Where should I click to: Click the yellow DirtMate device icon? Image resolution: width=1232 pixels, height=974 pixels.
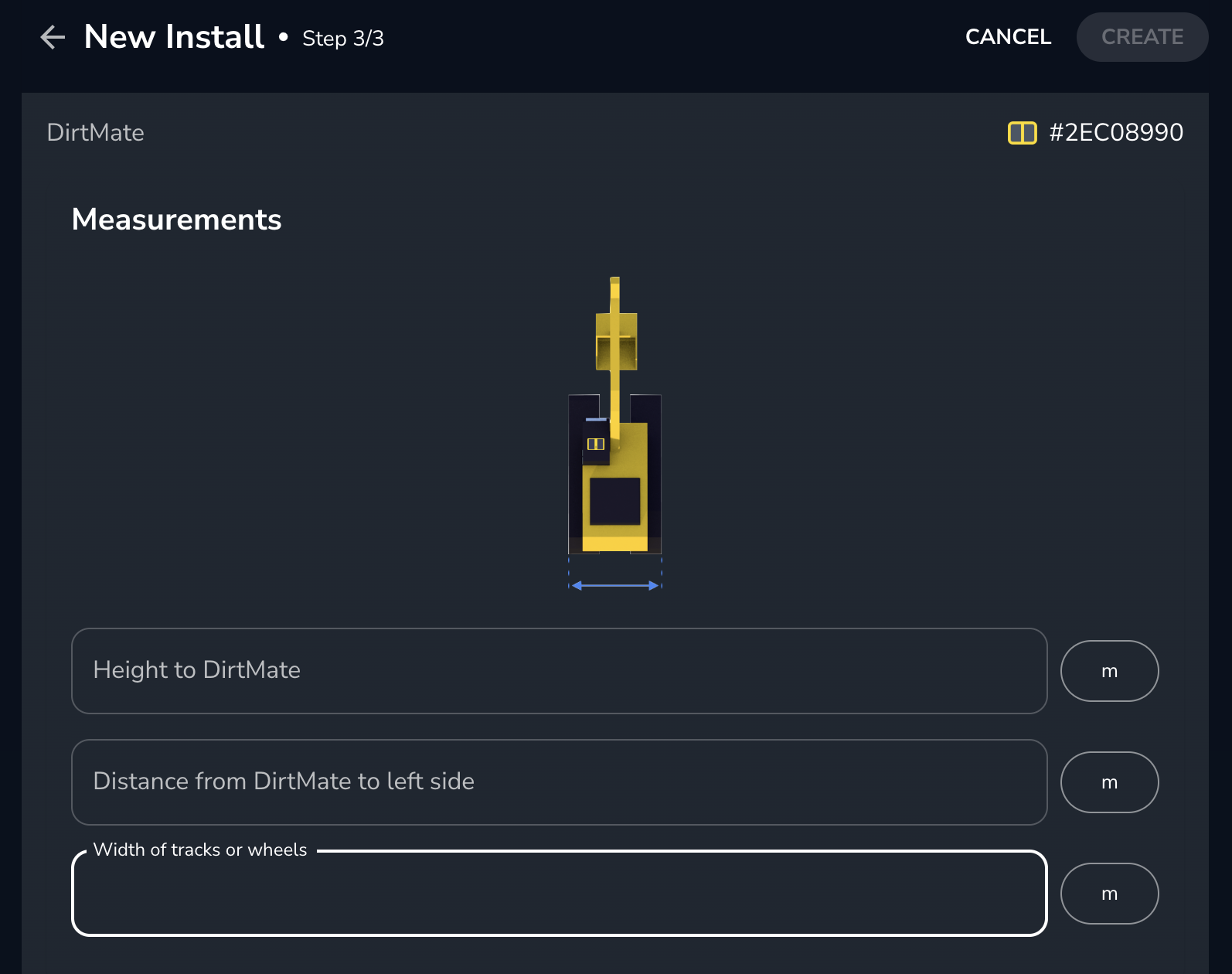(1022, 133)
